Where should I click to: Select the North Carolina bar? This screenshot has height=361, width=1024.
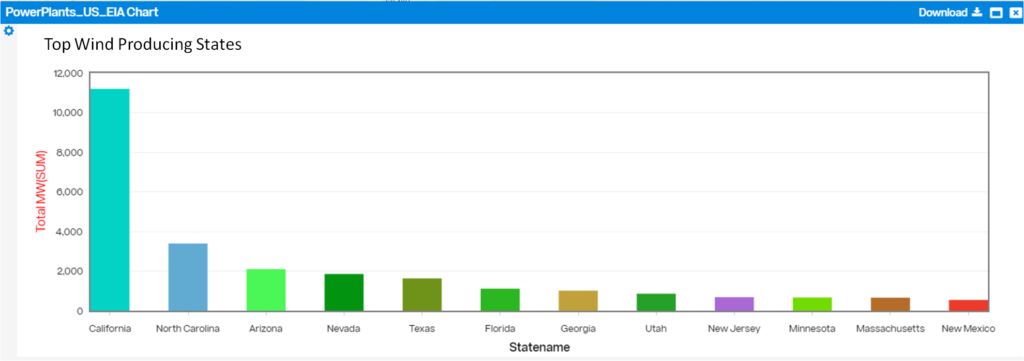[188, 277]
